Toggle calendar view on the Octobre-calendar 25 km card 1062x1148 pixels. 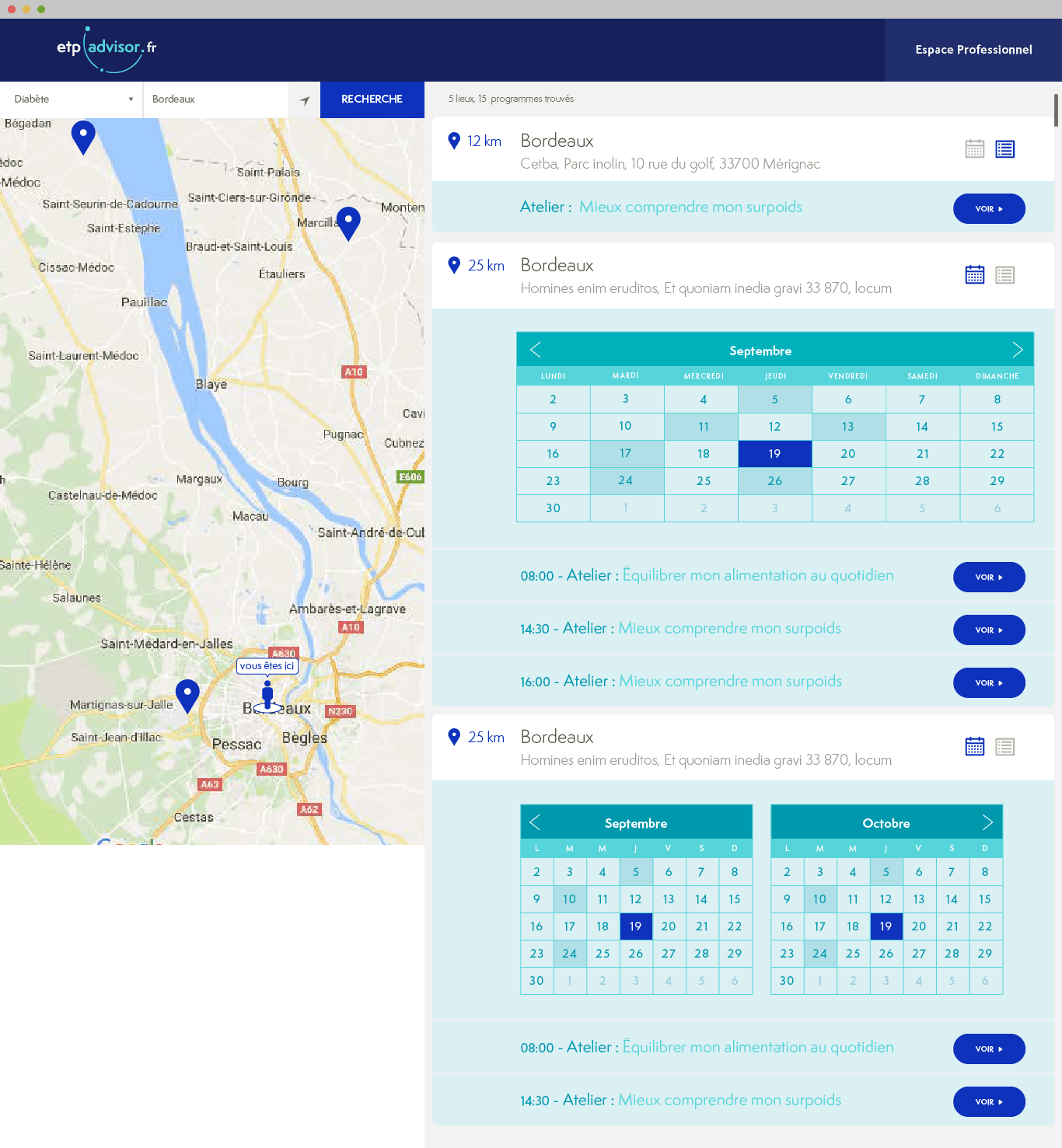[975, 746]
